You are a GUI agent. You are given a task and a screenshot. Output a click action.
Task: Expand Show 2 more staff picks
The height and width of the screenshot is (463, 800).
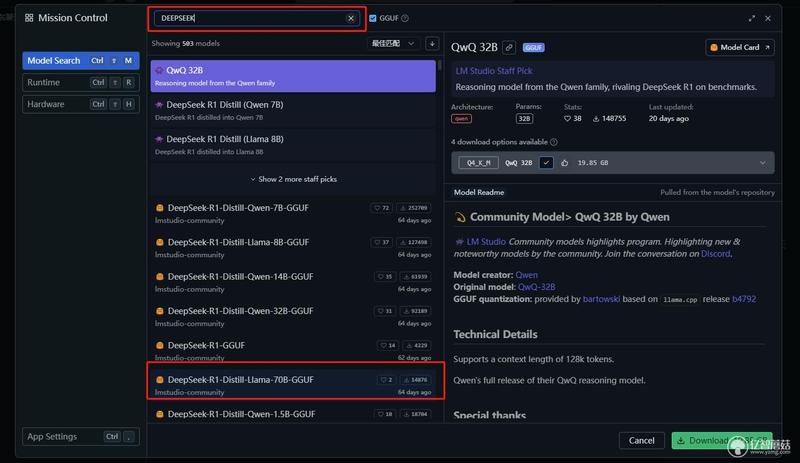coord(293,179)
